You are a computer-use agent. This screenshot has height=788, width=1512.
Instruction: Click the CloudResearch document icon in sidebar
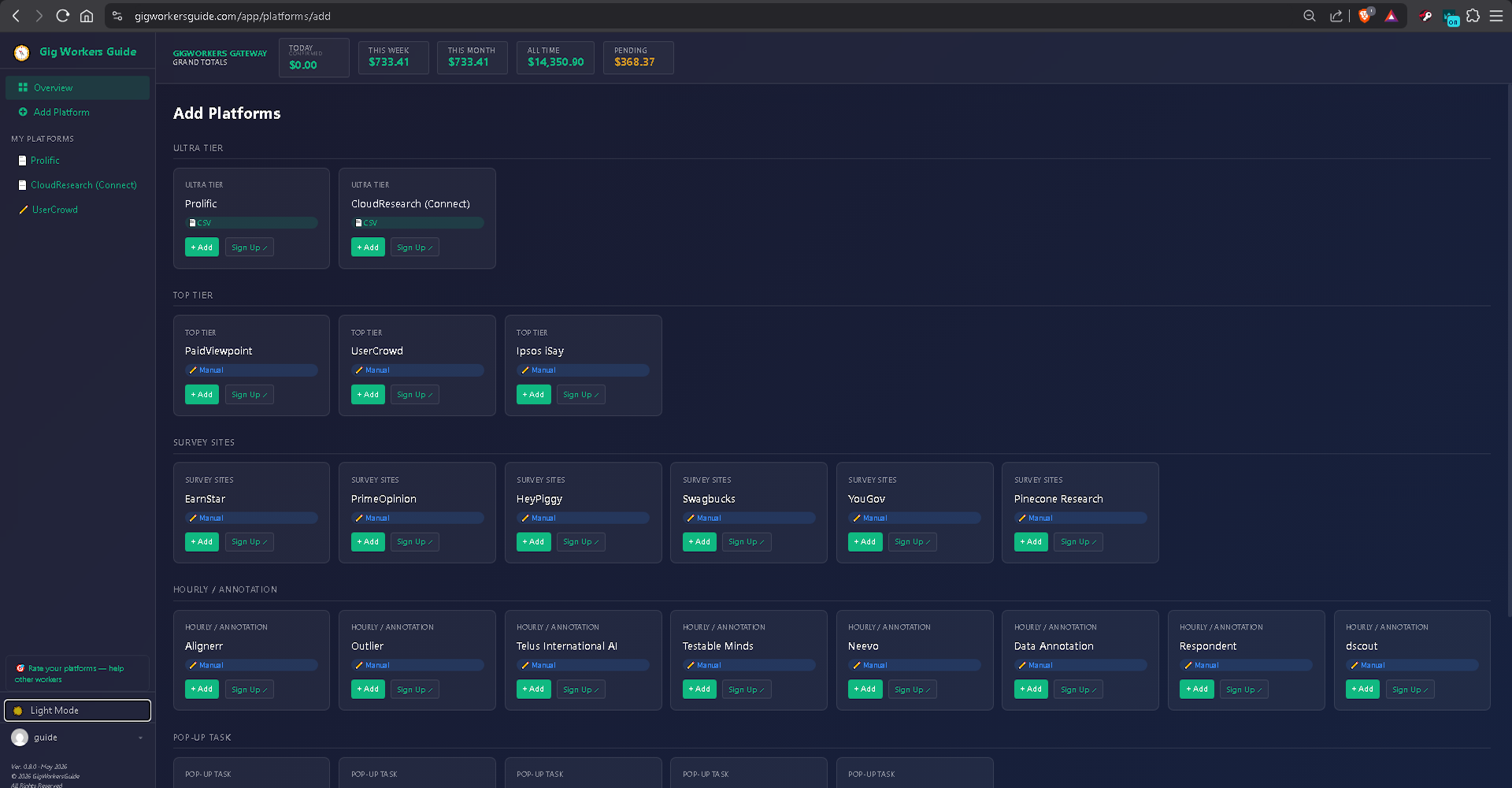tap(22, 185)
